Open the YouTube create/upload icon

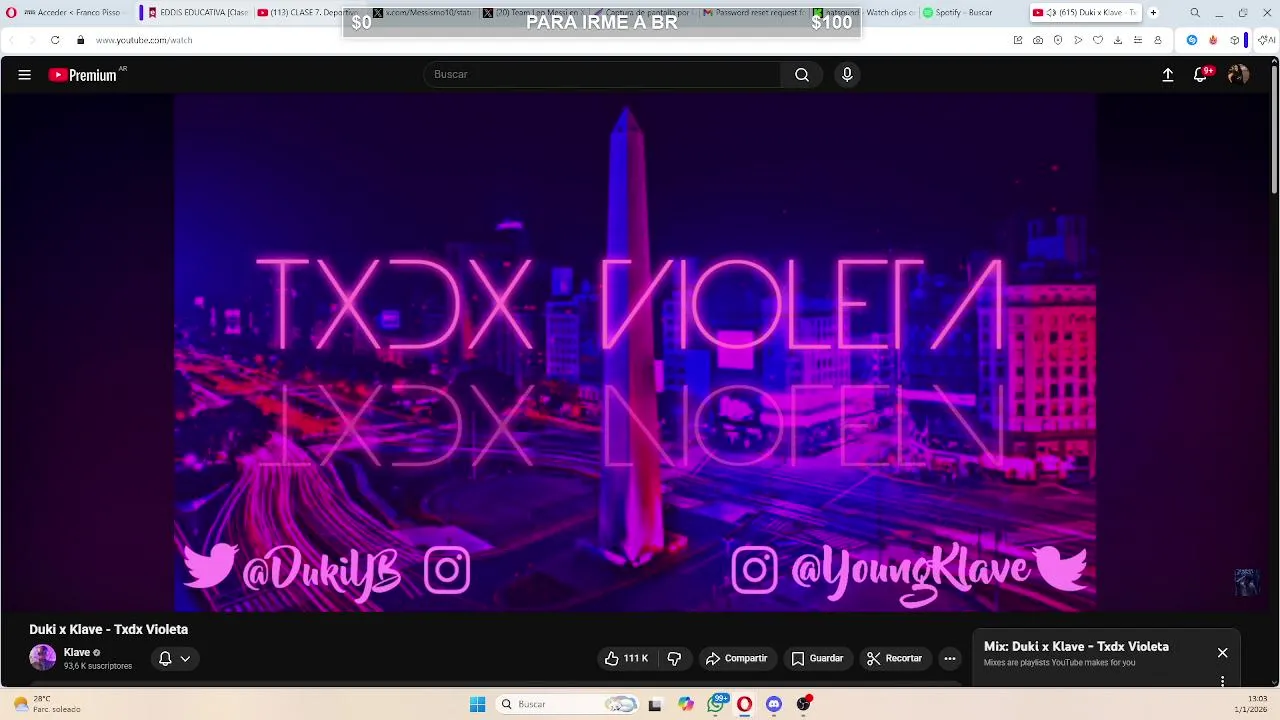coord(1167,75)
